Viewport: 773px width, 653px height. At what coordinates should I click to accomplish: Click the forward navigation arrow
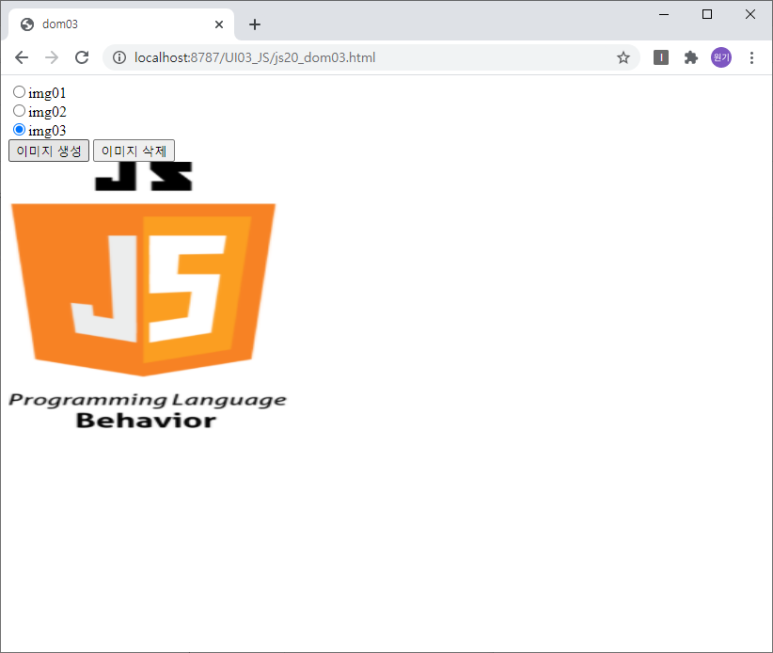point(52,58)
